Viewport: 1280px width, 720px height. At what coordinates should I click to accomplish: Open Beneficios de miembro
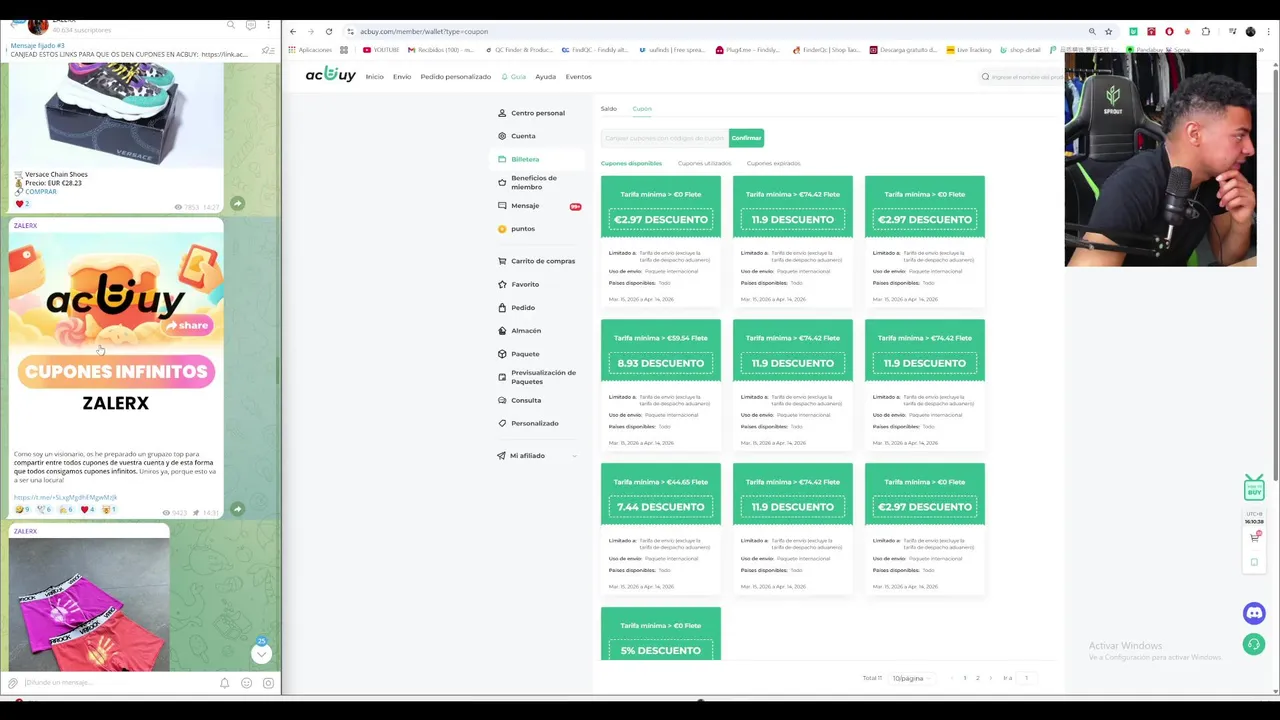tap(527, 182)
